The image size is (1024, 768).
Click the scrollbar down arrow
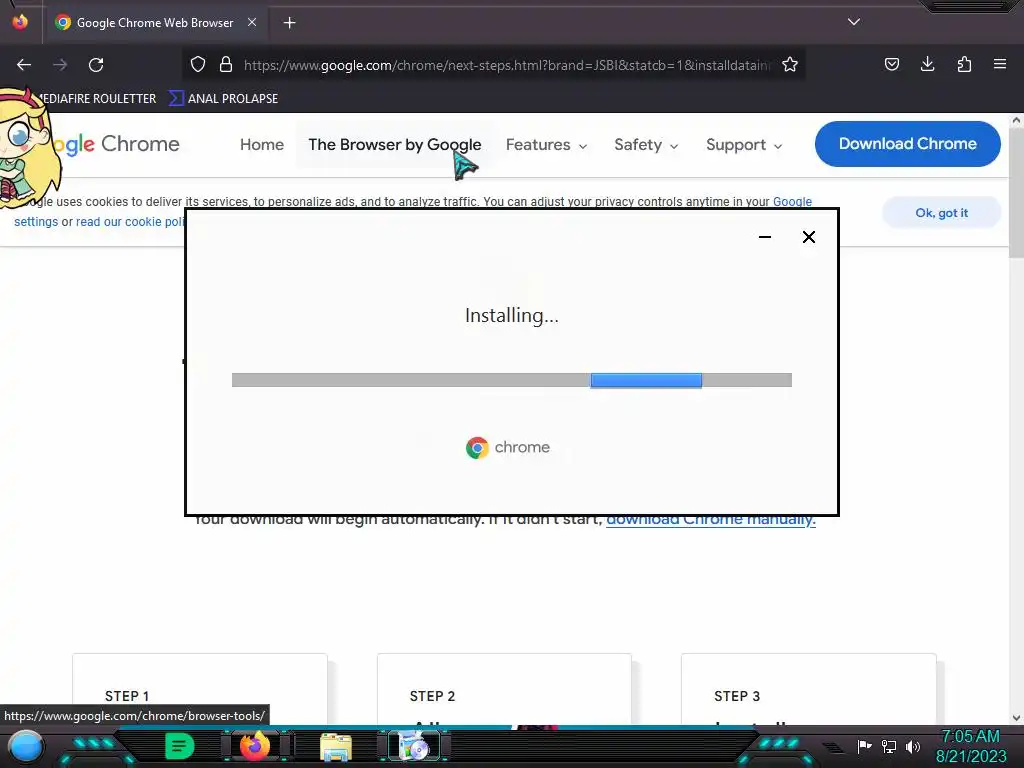pyautogui.click(x=1016, y=718)
